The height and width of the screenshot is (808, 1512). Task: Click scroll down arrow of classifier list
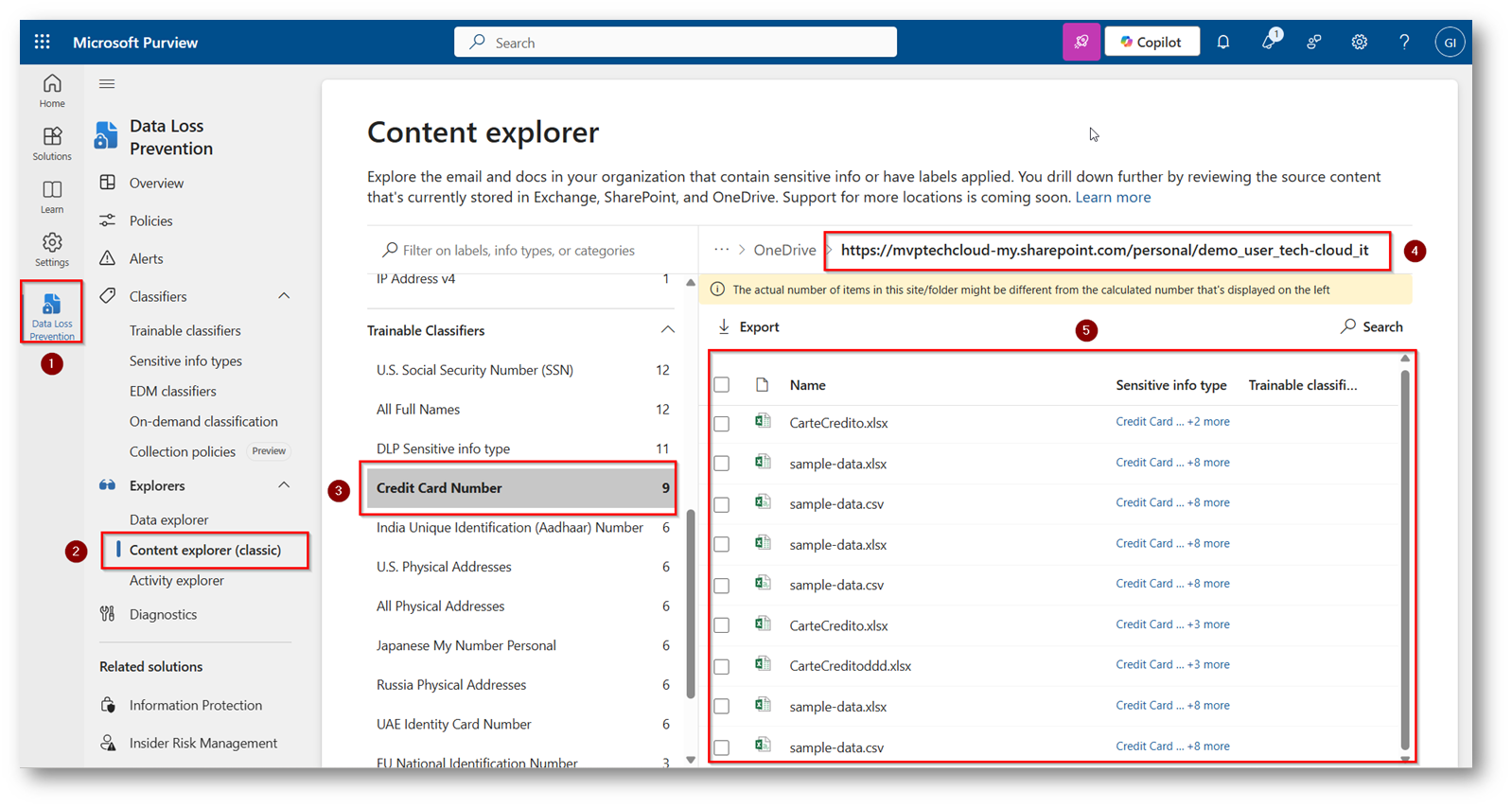coord(691,760)
